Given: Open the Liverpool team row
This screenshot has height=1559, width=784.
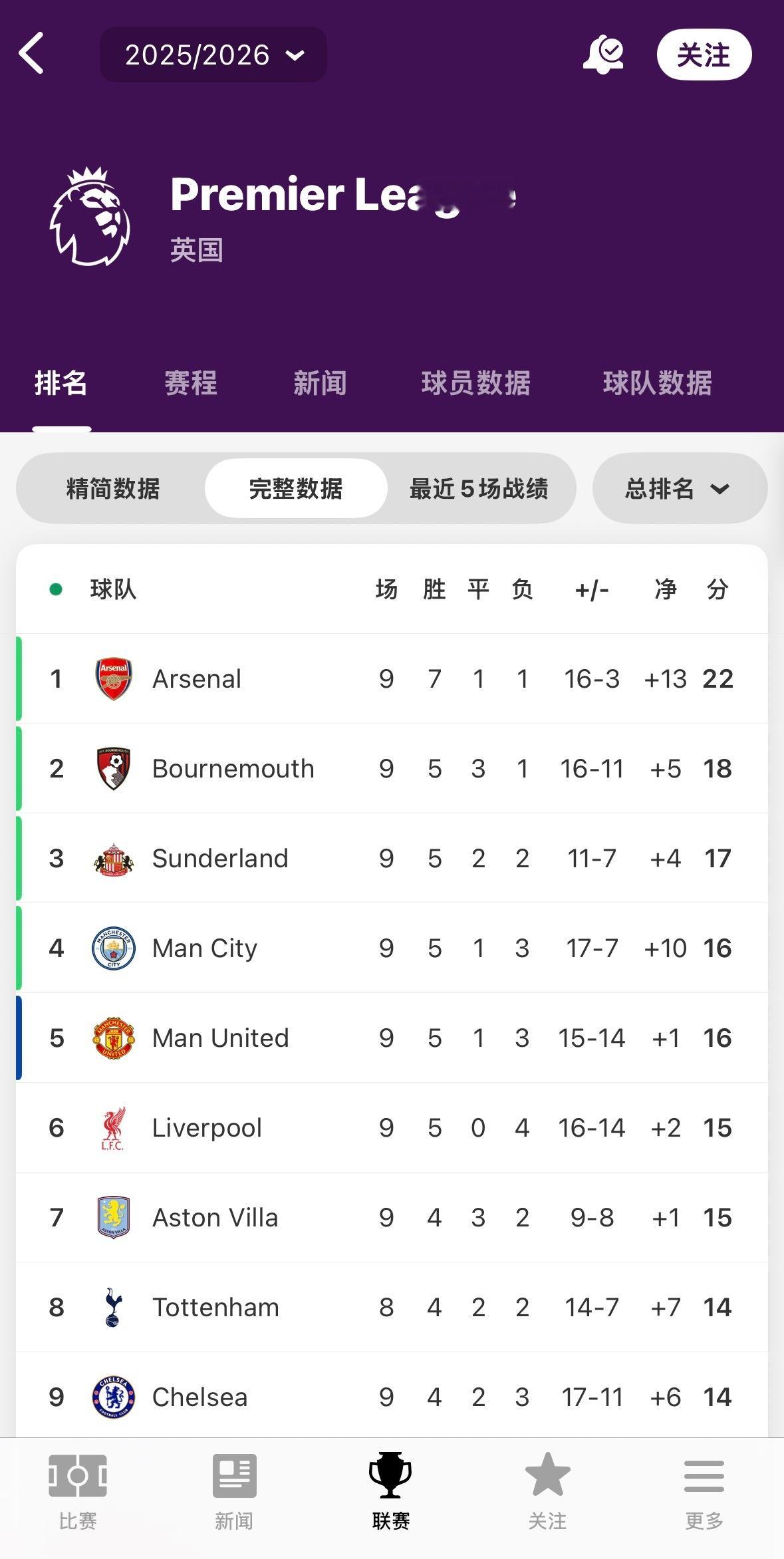Looking at the screenshot, I should (392, 1127).
